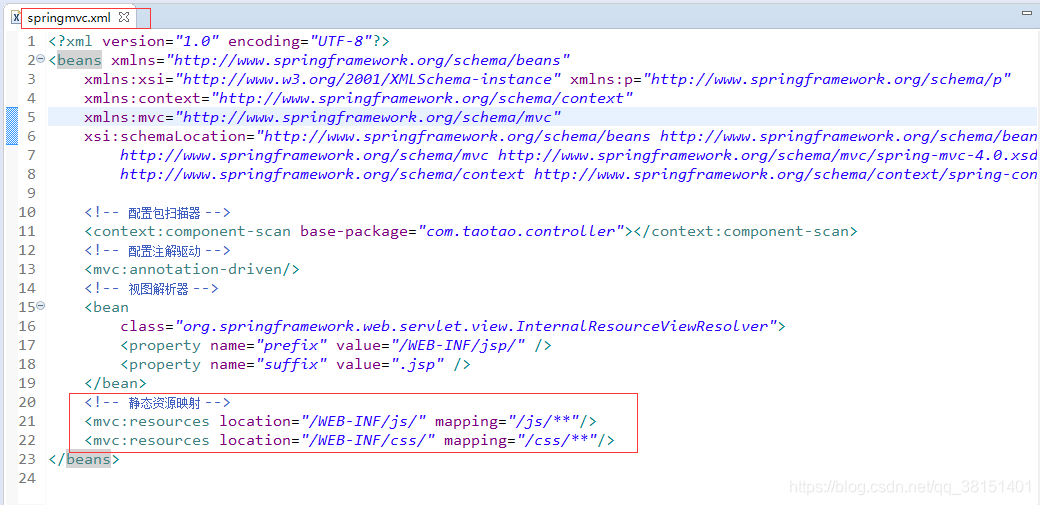This screenshot has height=505, width=1040.
Task: Click the prefix property name value
Action: click(x=291, y=346)
